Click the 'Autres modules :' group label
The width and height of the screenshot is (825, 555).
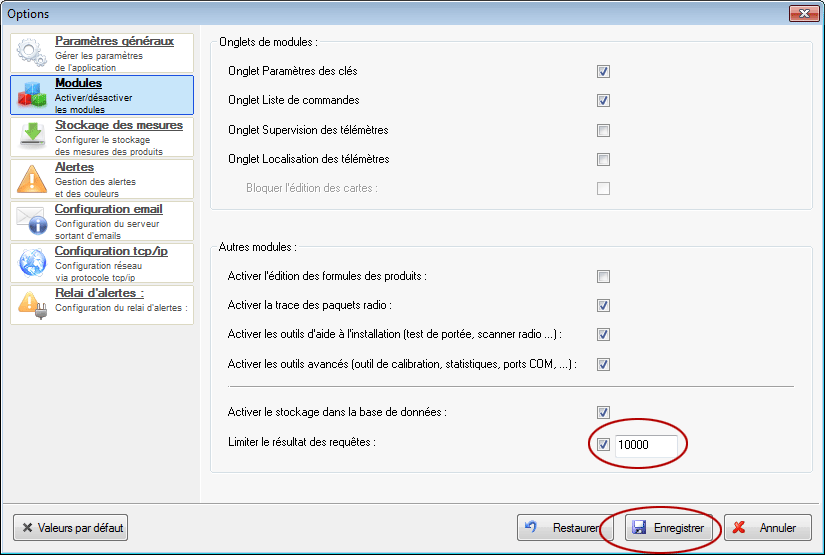(x=258, y=247)
